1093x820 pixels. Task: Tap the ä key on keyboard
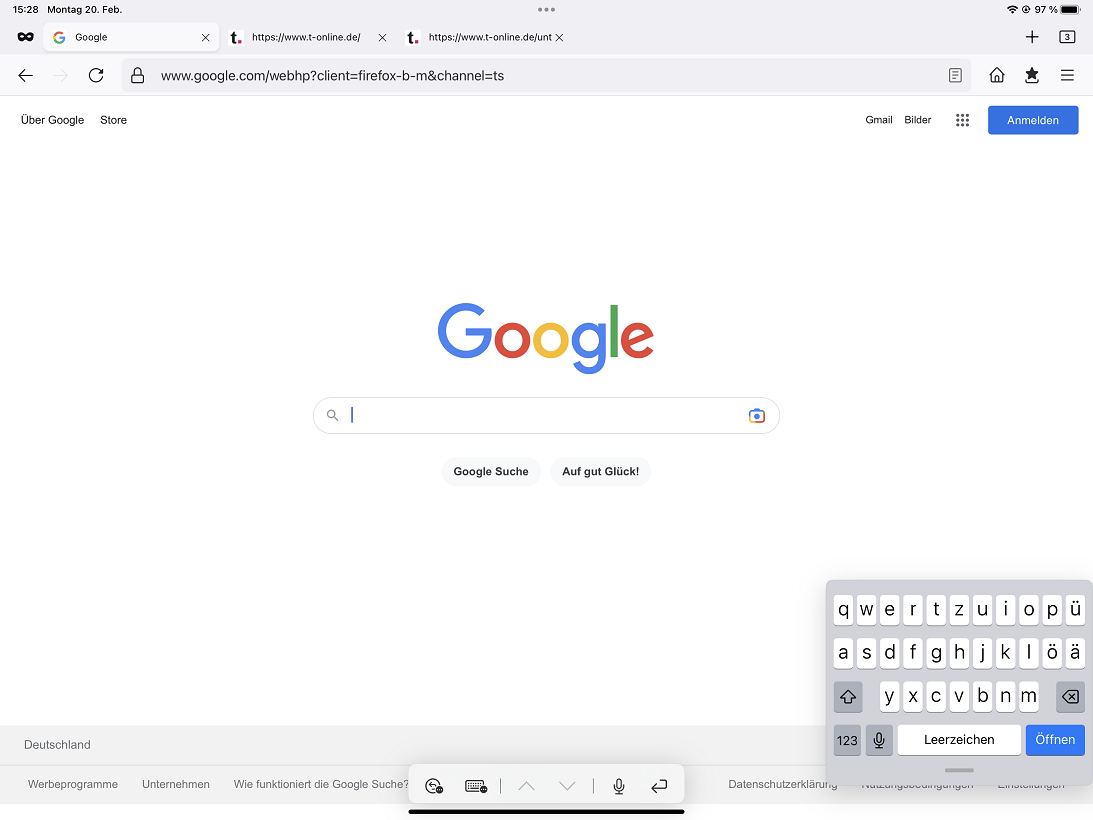(x=1075, y=653)
